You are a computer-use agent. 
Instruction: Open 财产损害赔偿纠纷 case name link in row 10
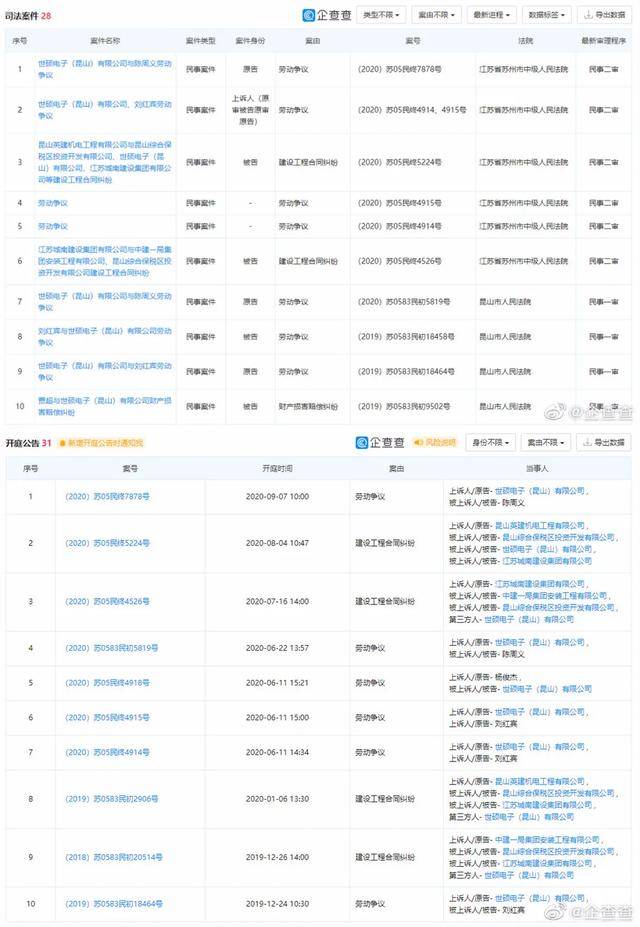tap(105, 406)
